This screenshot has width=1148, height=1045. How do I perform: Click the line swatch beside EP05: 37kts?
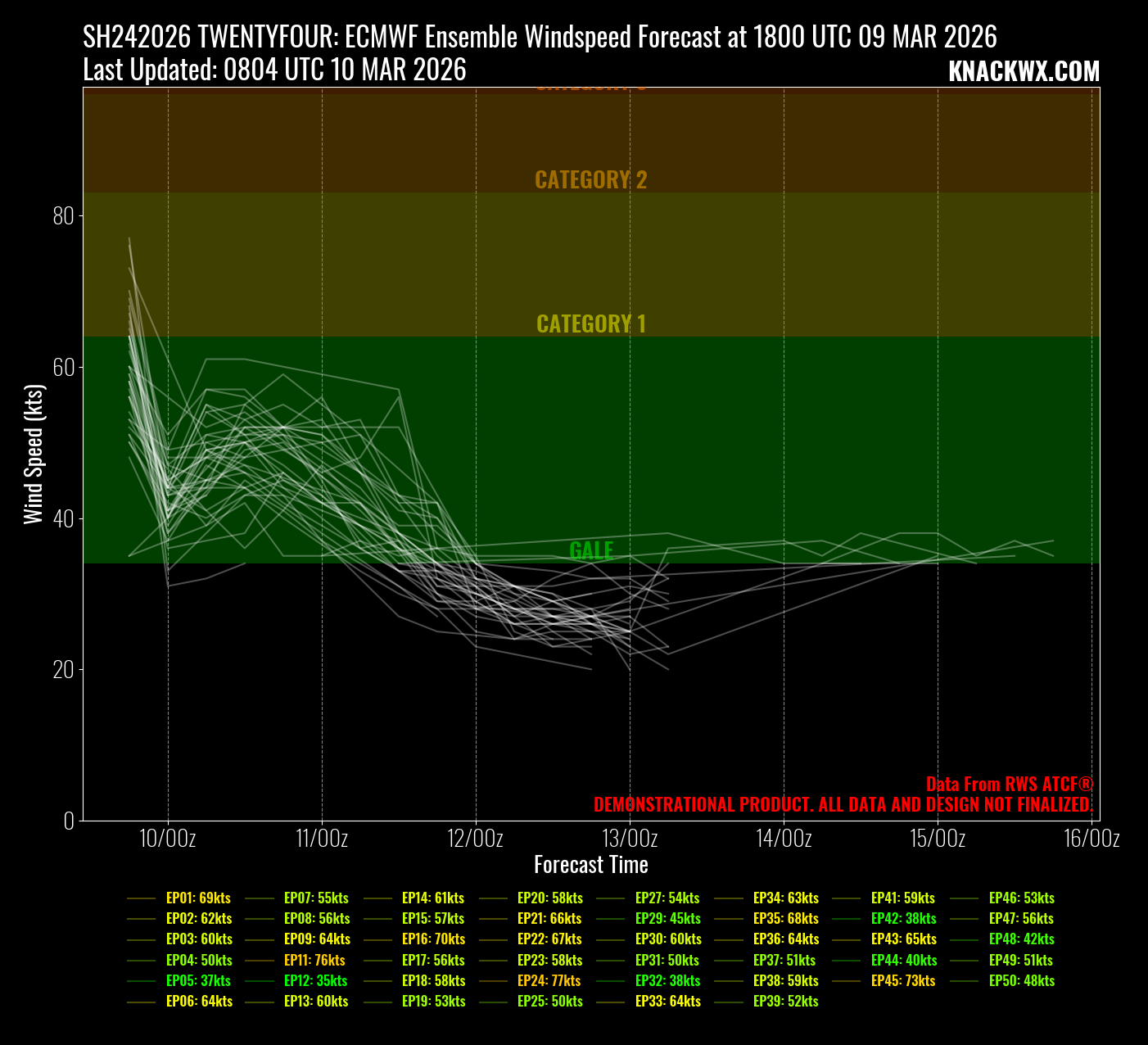(x=141, y=981)
